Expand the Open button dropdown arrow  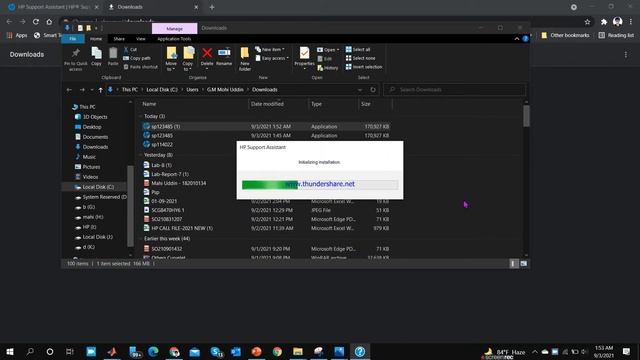click(338, 50)
